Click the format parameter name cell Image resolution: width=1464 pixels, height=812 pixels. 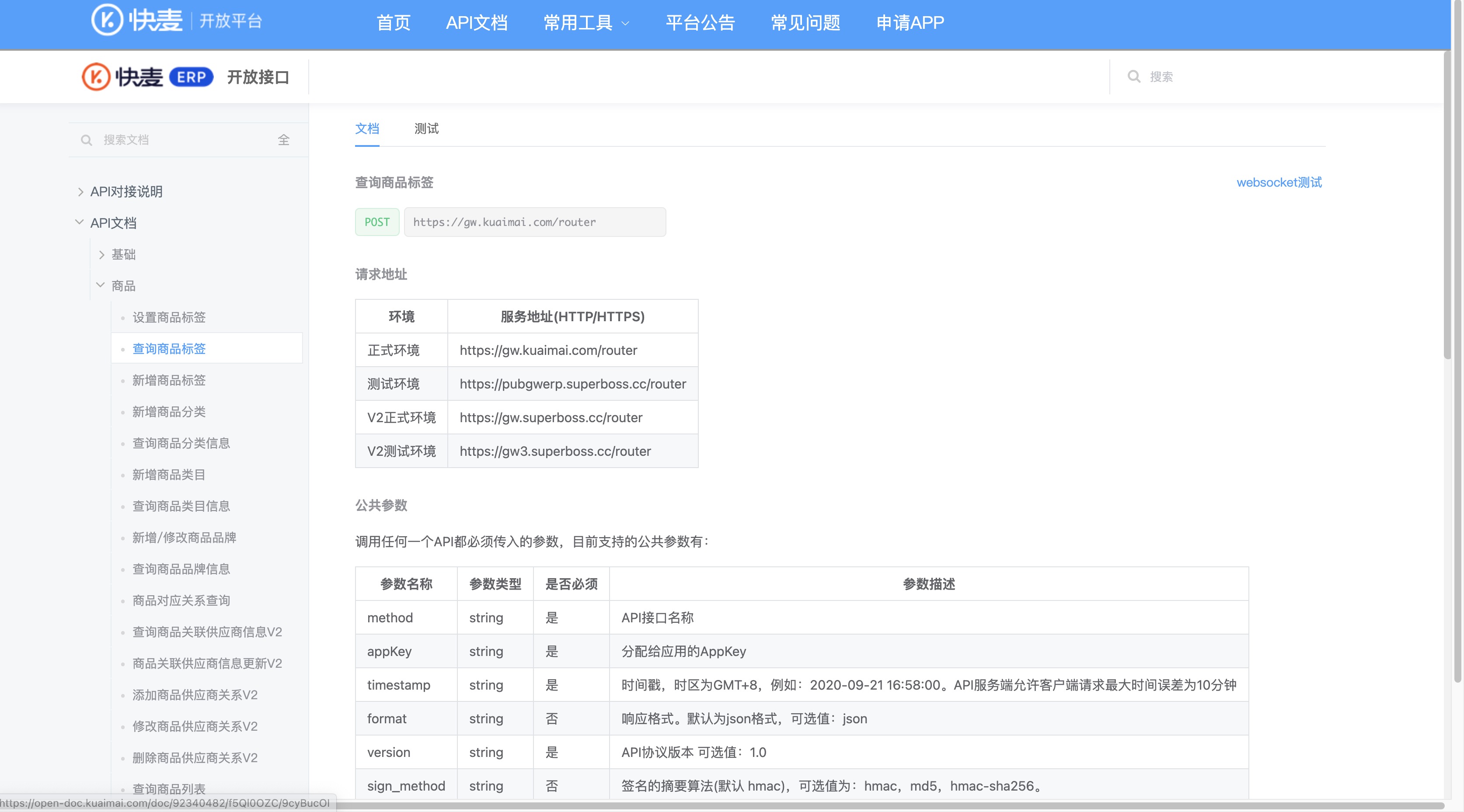coord(406,719)
